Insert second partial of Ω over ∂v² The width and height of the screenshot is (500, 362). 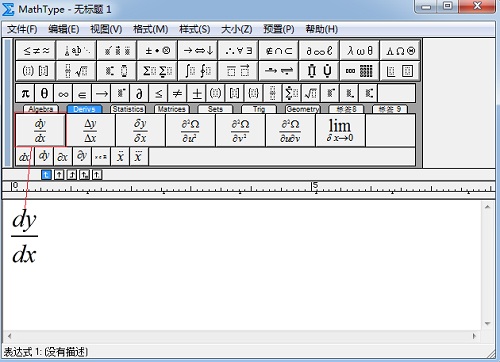click(240, 130)
